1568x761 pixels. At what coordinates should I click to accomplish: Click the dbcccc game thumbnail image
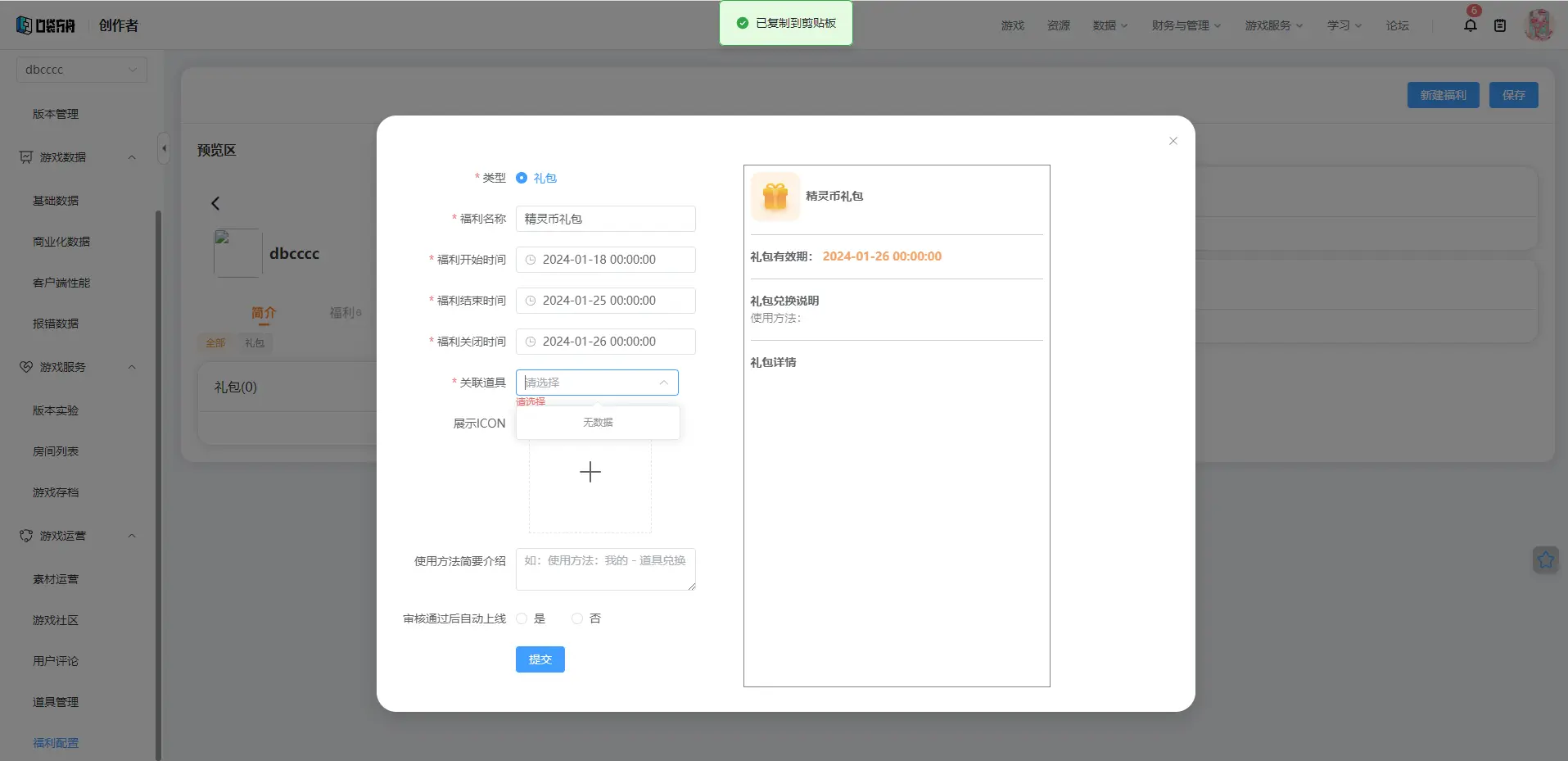(x=237, y=253)
